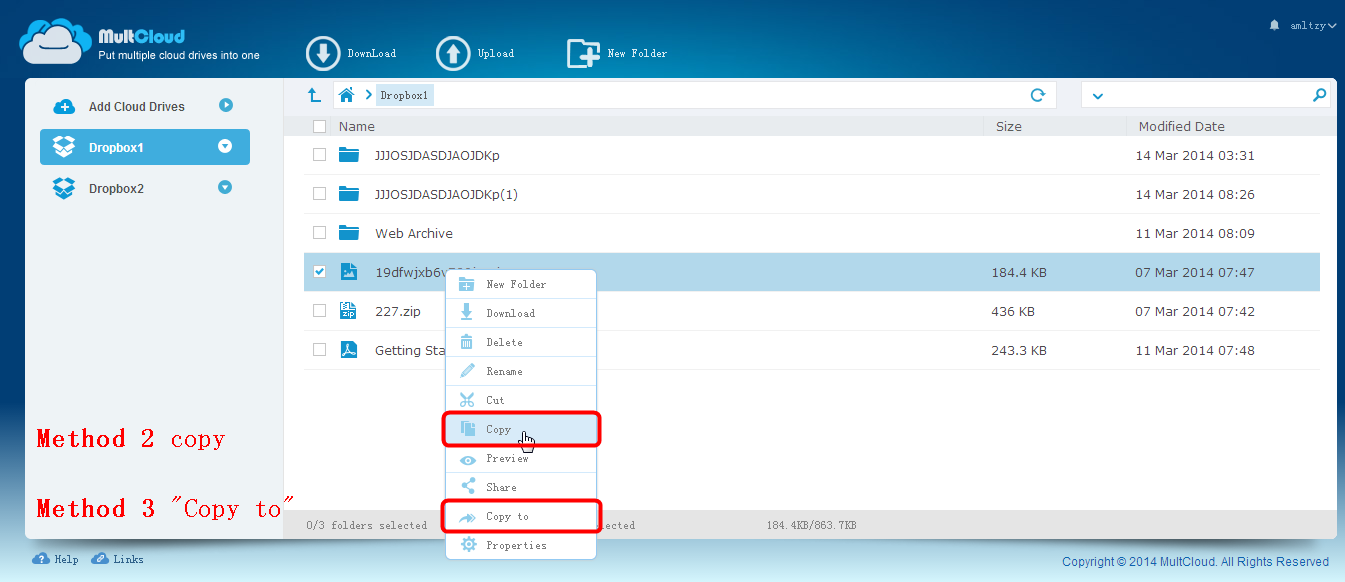Expand the Add Cloud Drives arrow

[x=226, y=105]
